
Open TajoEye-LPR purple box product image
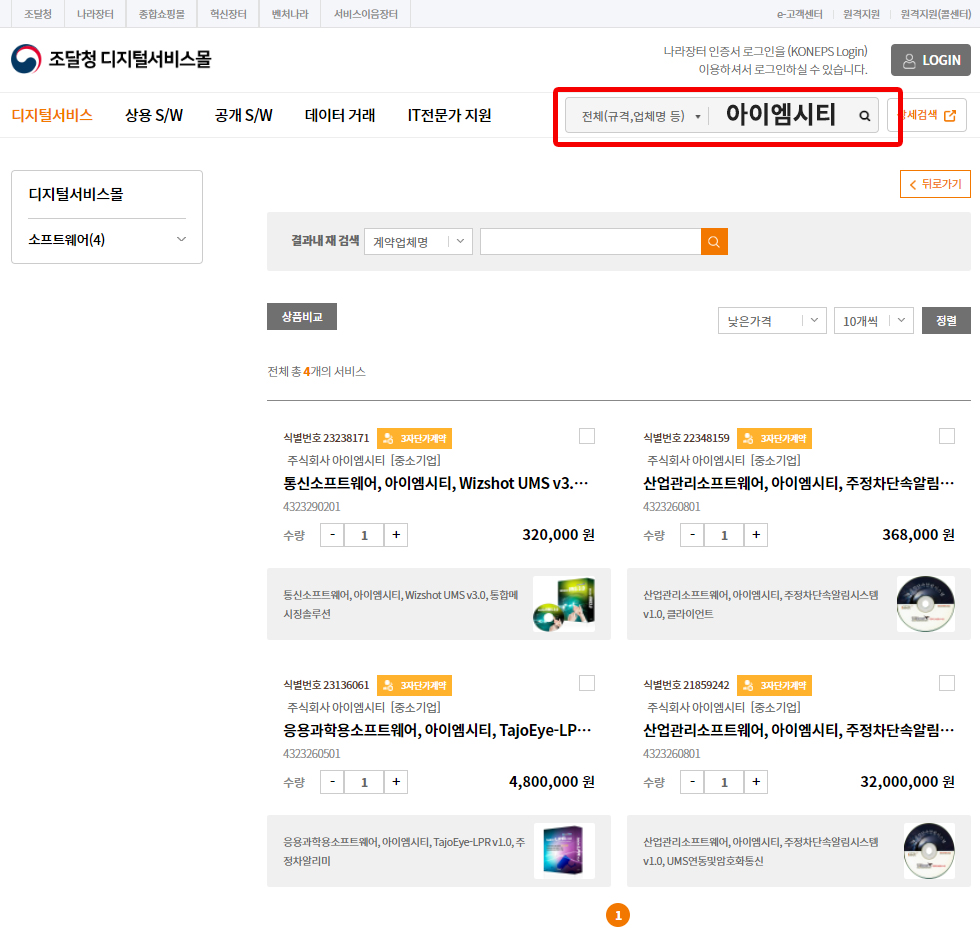(x=563, y=851)
